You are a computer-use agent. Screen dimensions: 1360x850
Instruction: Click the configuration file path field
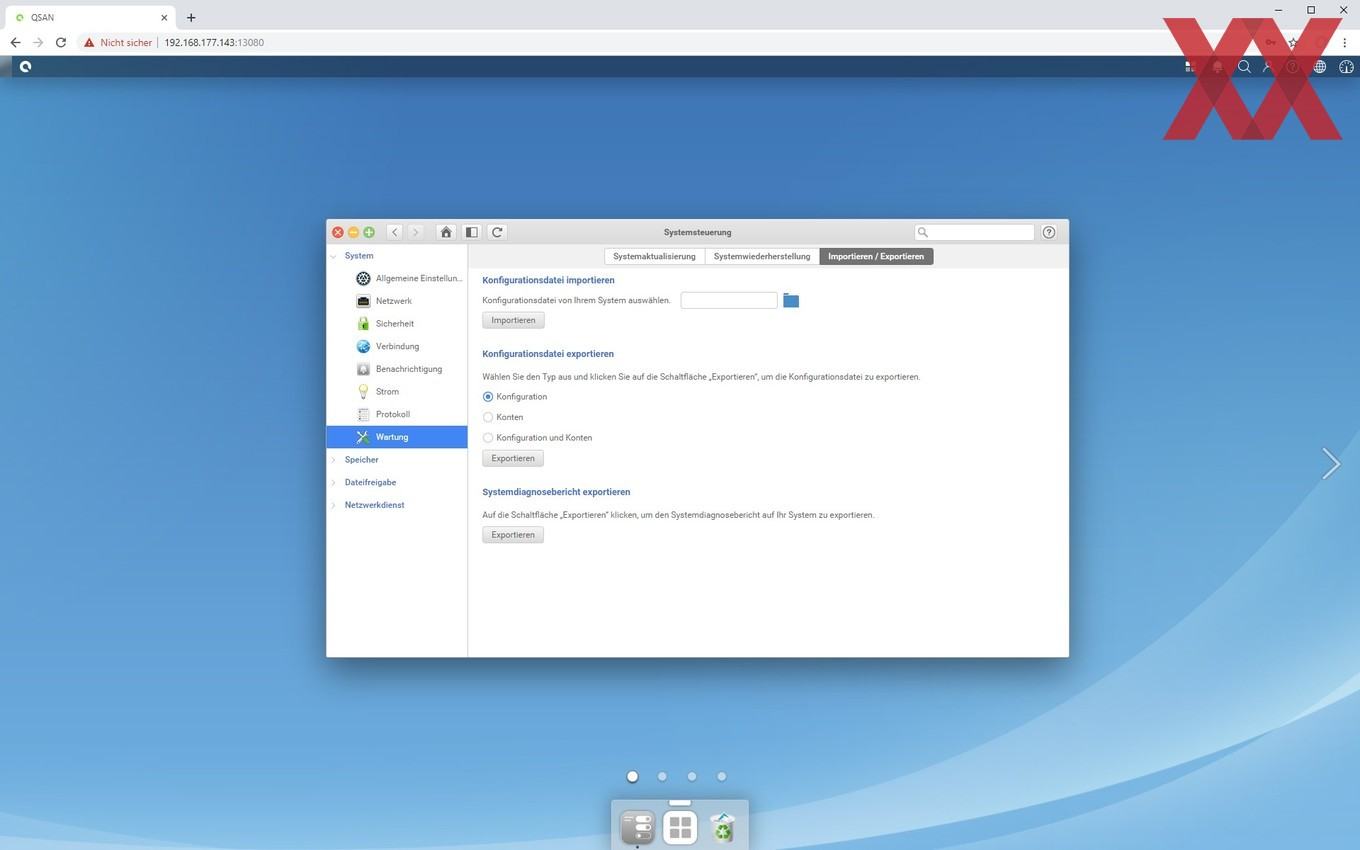[729, 300]
